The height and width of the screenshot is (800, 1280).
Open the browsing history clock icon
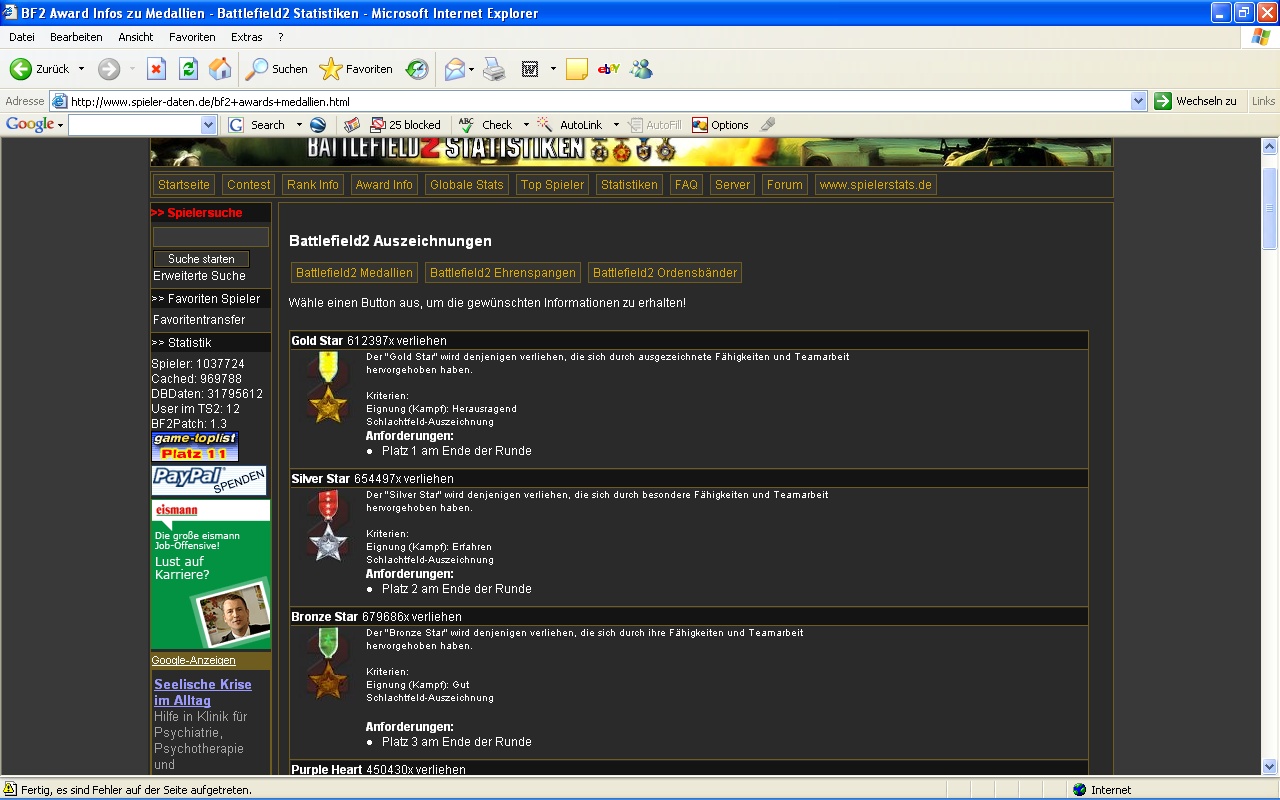click(x=417, y=69)
